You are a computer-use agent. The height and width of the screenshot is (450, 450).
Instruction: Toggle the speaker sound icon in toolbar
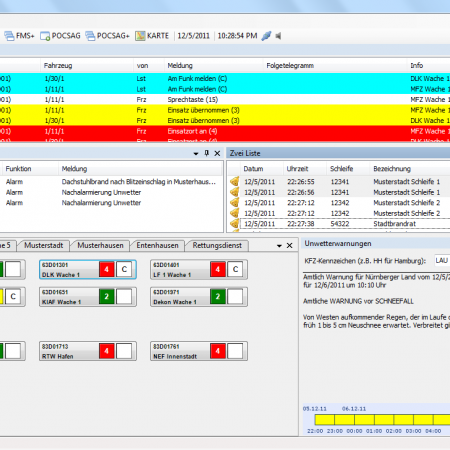pyautogui.click(x=278, y=36)
